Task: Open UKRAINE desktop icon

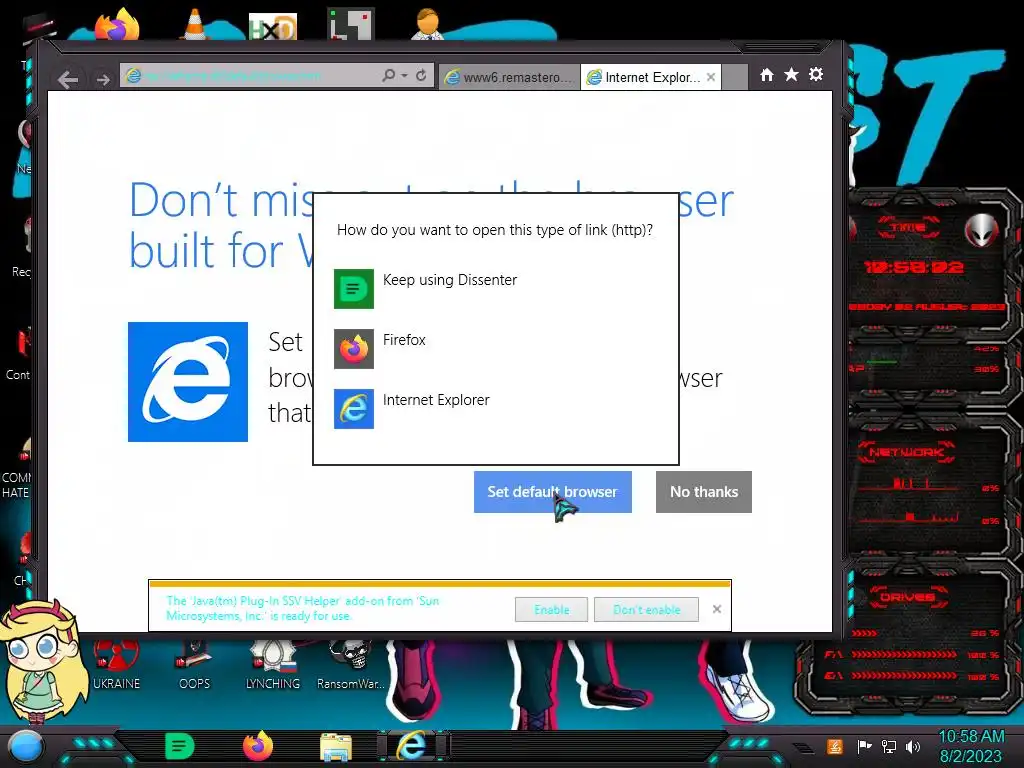Action: [x=116, y=665]
